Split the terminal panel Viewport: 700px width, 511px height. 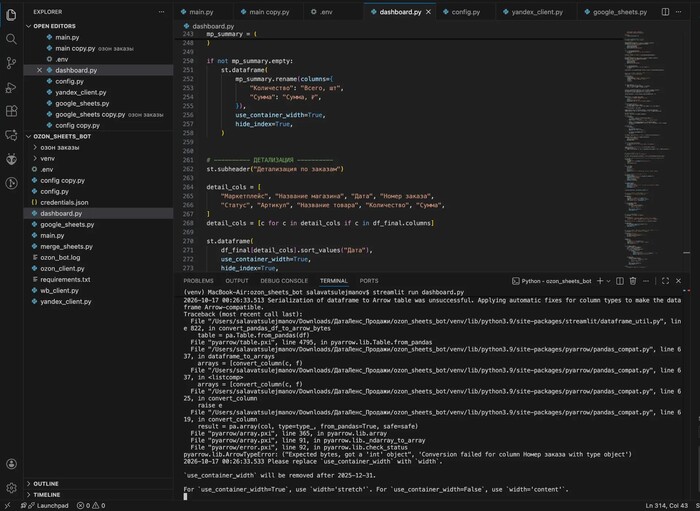[x=620, y=281]
